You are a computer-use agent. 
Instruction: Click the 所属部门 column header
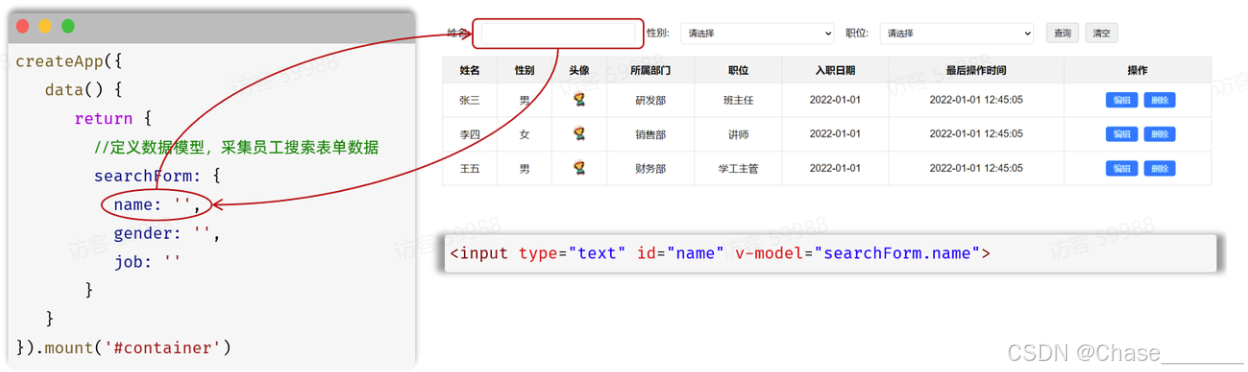tap(650, 70)
